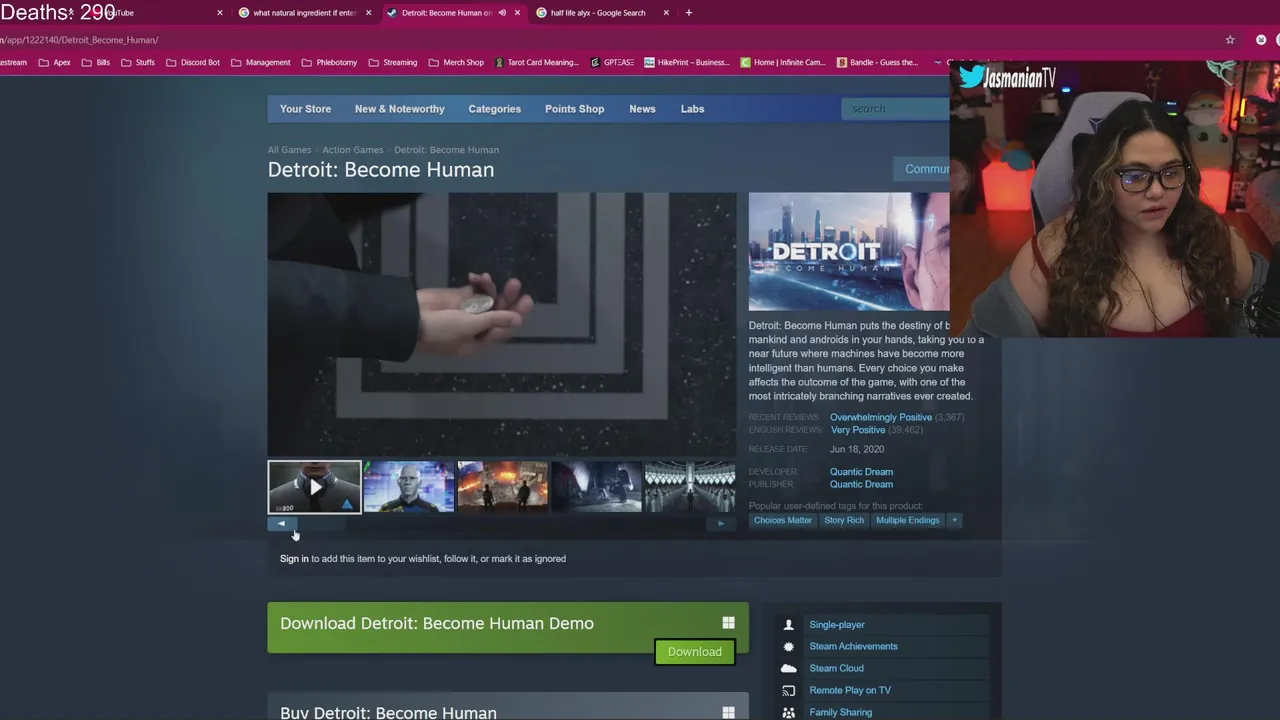This screenshot has width=1280, height=720.
Task: Open the Steam Cloud feature link
Action: [836, 669]
